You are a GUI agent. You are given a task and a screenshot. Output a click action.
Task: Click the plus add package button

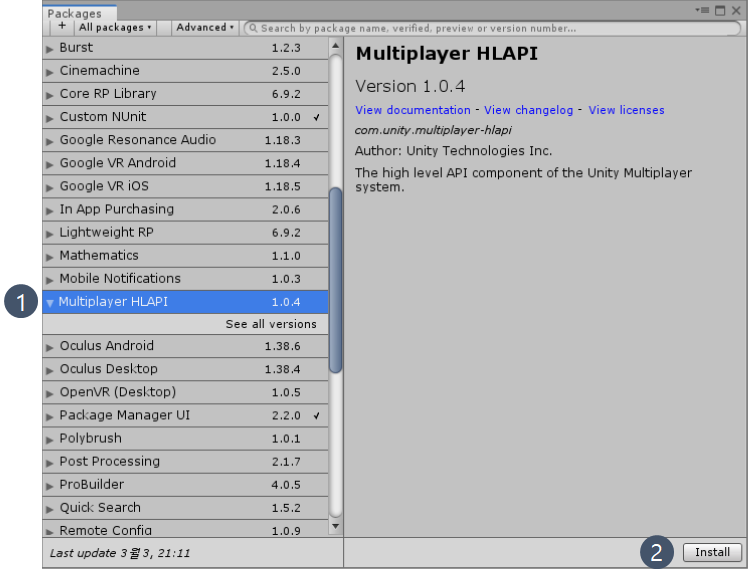click(62, 27)
